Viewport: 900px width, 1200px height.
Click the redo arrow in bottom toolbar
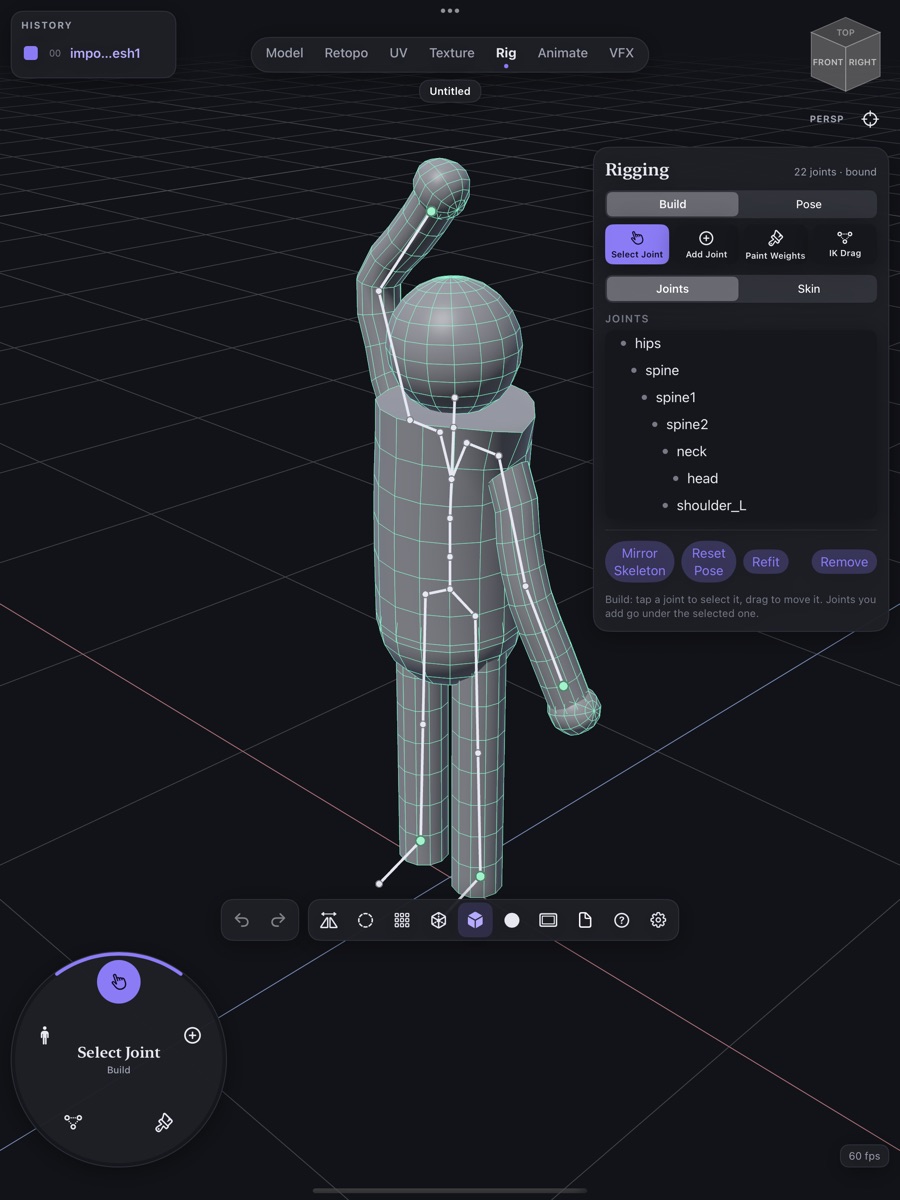[x=278, y=920]
